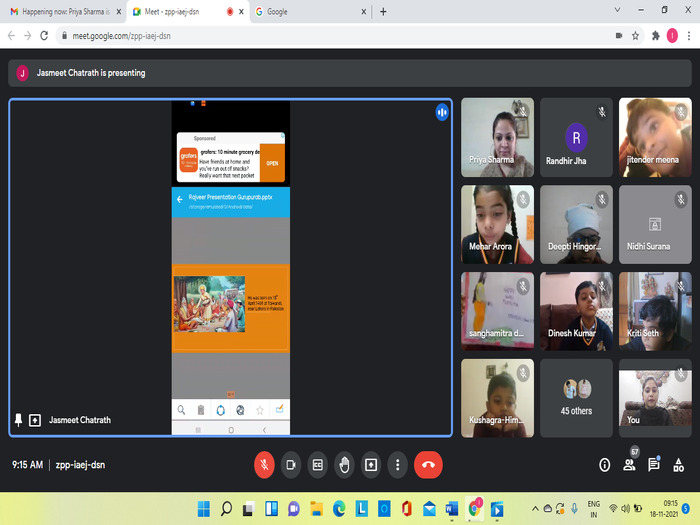The width and height of the screenshot is (700, 525).
Task: Open a new browser tab
Action: [383, 12]
